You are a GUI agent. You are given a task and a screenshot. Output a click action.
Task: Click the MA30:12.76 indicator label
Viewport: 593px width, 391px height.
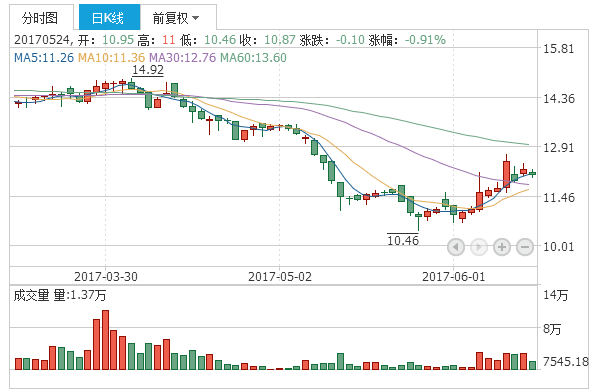tap(182, 57)
